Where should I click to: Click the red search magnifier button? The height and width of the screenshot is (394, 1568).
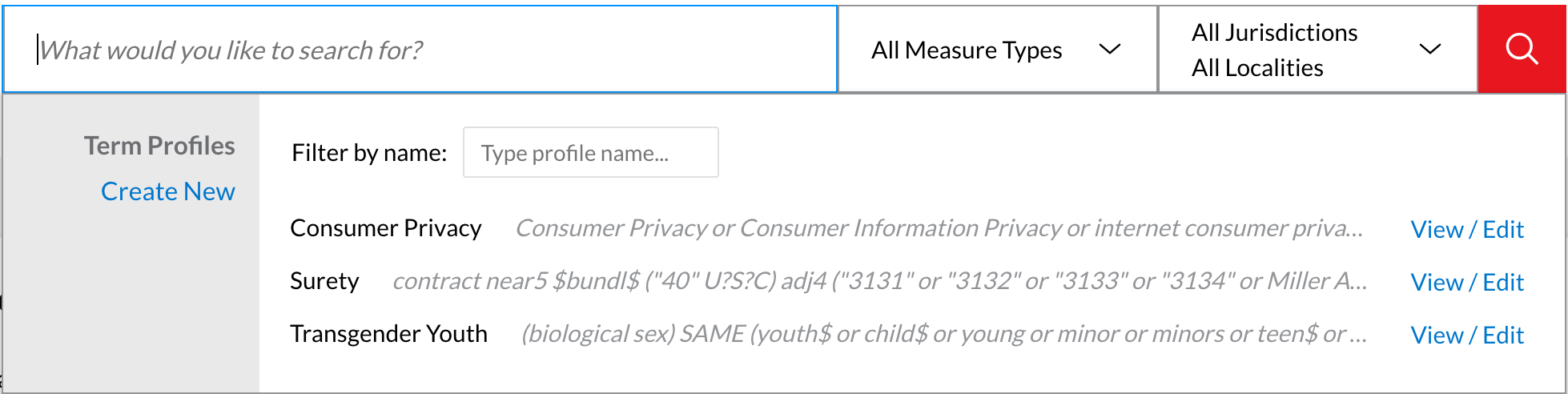coord(1522,50)
